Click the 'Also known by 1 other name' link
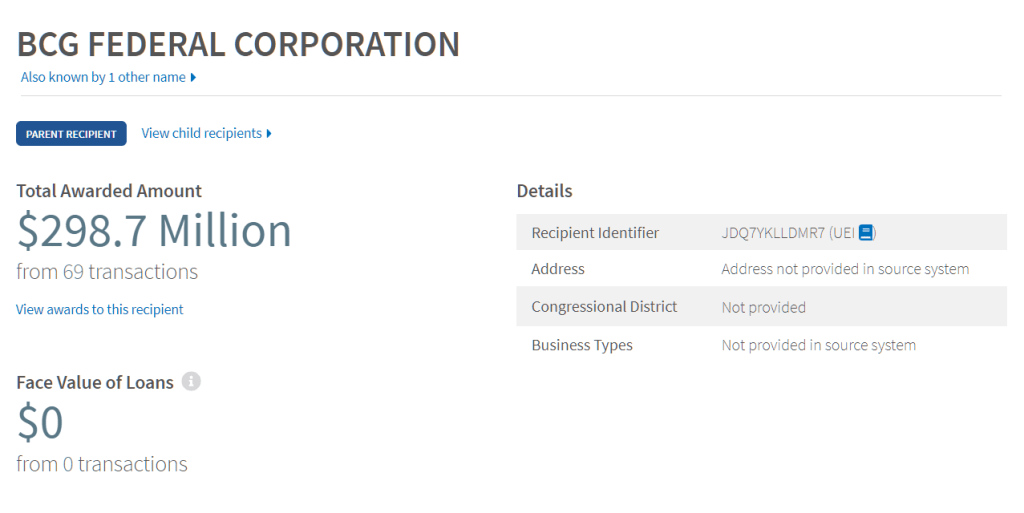 pyautogui.click(x=103, y=77)
